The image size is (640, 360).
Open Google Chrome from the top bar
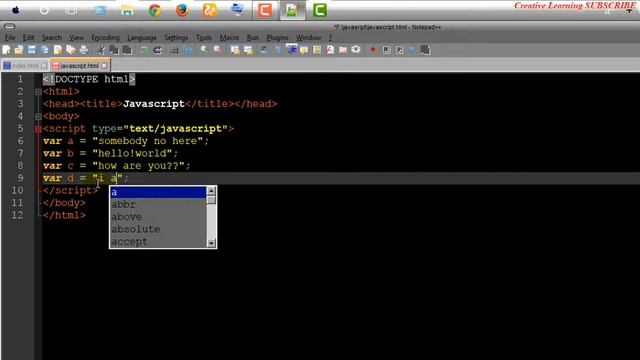154,10
